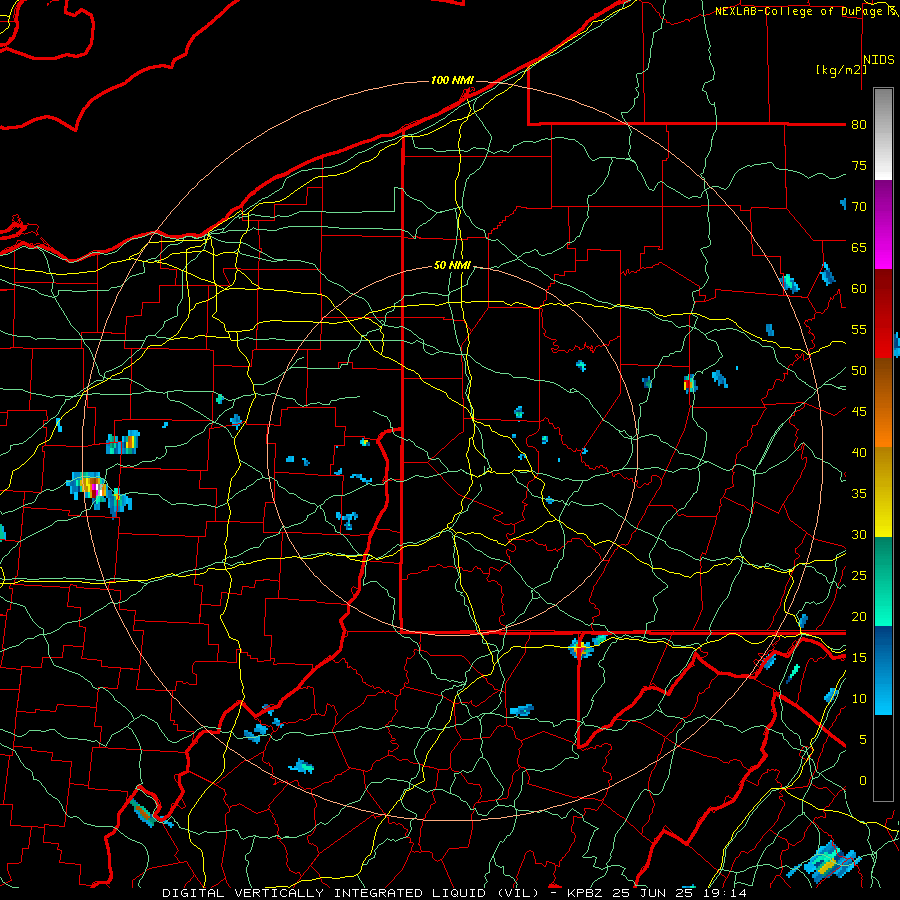Viewport: 900px width, 900px height.
Task: Click the yellow band of the VIL scale
Action: point(883,492)
